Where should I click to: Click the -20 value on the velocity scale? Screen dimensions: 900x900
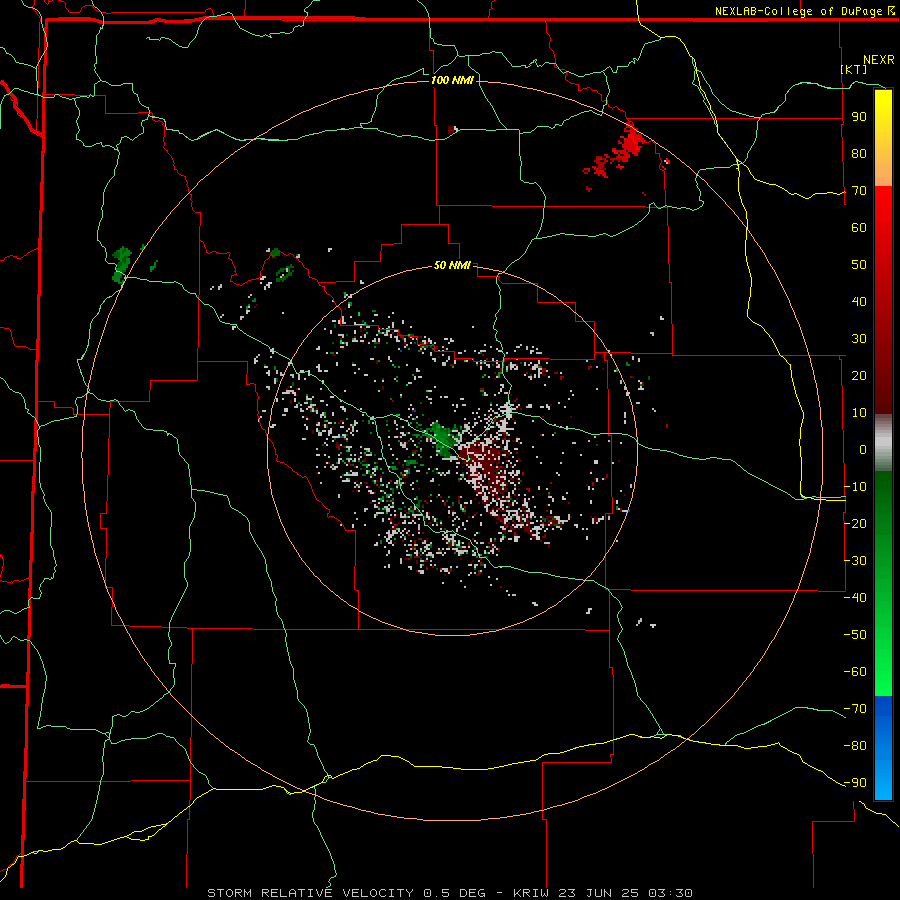(856, 524)
